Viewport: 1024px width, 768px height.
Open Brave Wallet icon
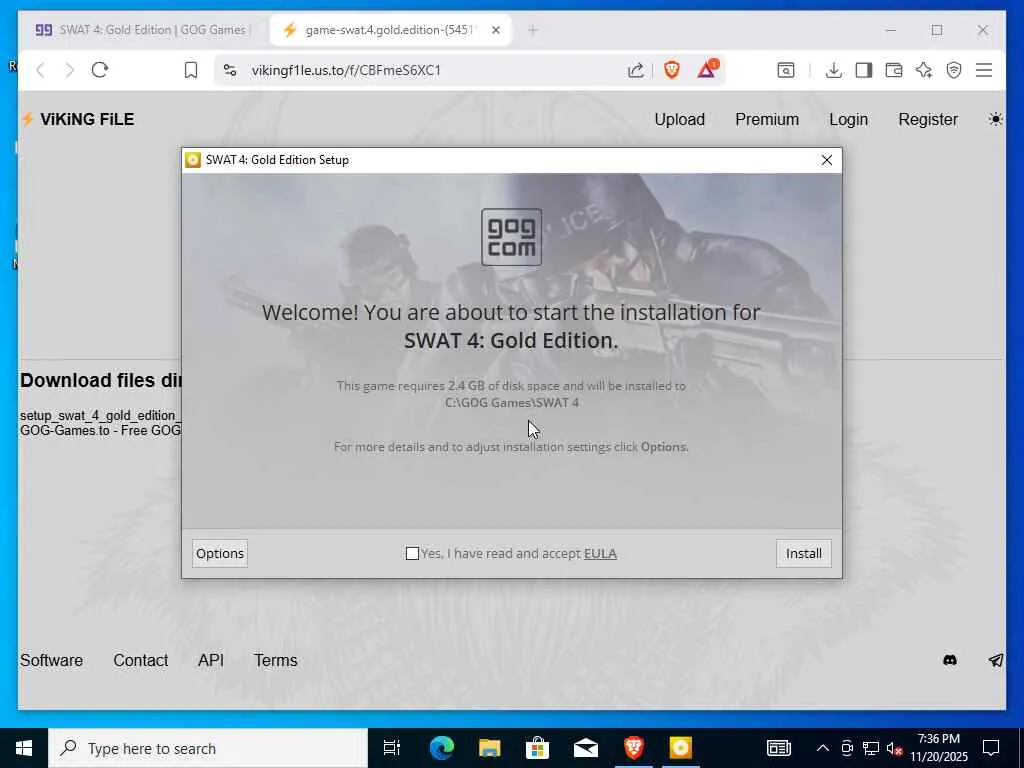(893, 70)
